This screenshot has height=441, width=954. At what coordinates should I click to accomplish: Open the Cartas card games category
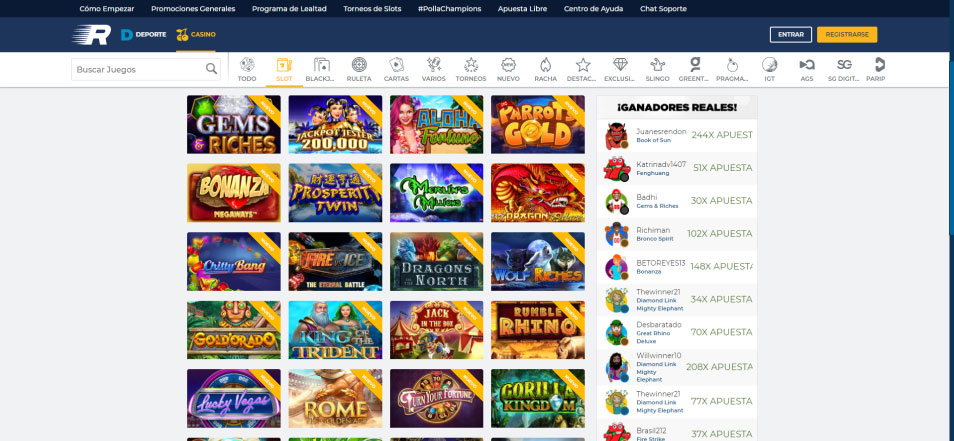(x=396, y=65)
